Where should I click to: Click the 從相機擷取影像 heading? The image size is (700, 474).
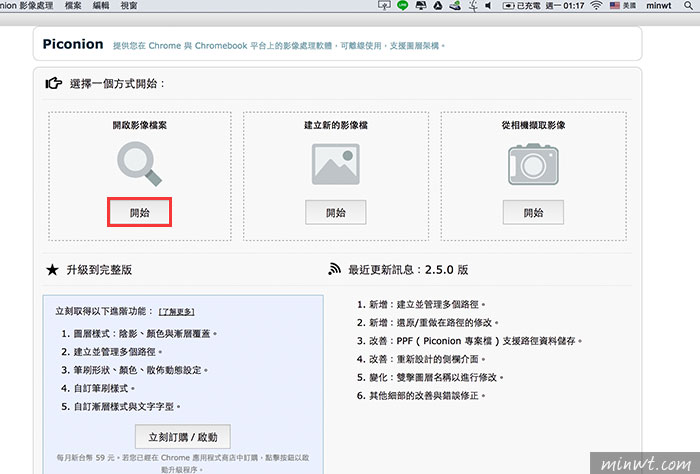(x=533, y=125)
